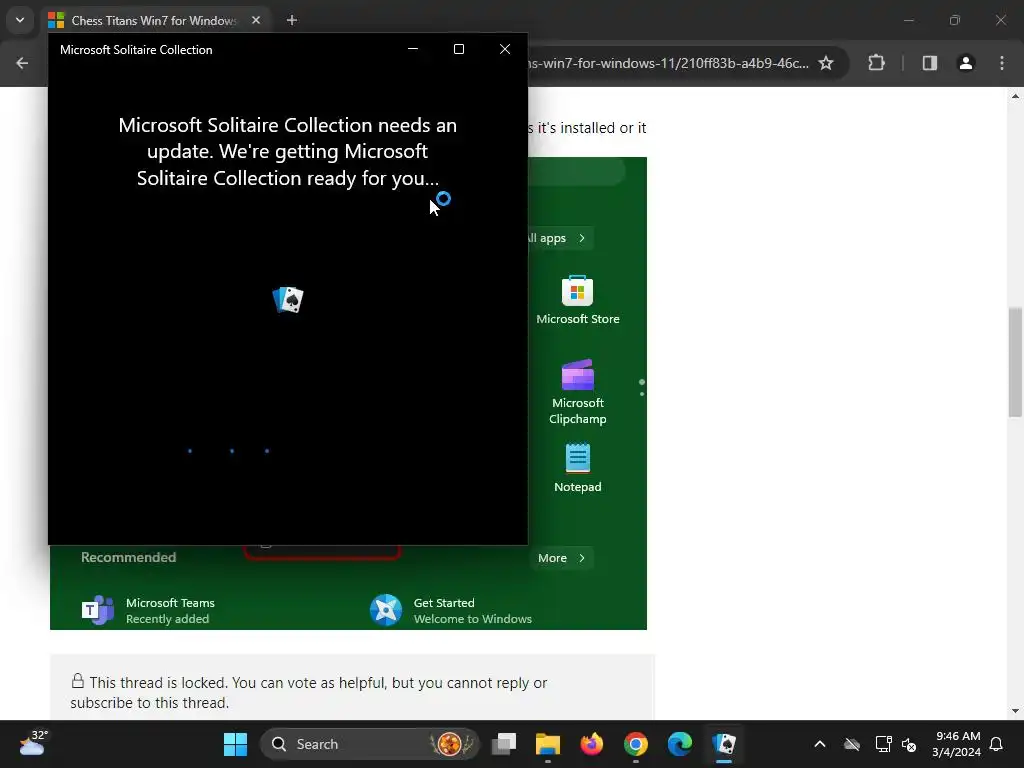Click the browser address bar URL
Viewport: 1024px width, 768px height.
(x=669, y=63)
